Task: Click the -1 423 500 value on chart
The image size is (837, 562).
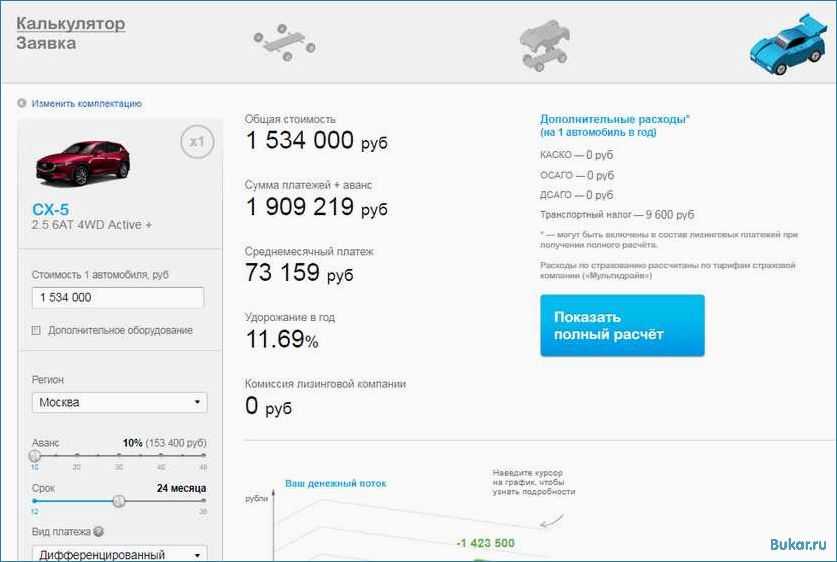Action: pos(486,543)
